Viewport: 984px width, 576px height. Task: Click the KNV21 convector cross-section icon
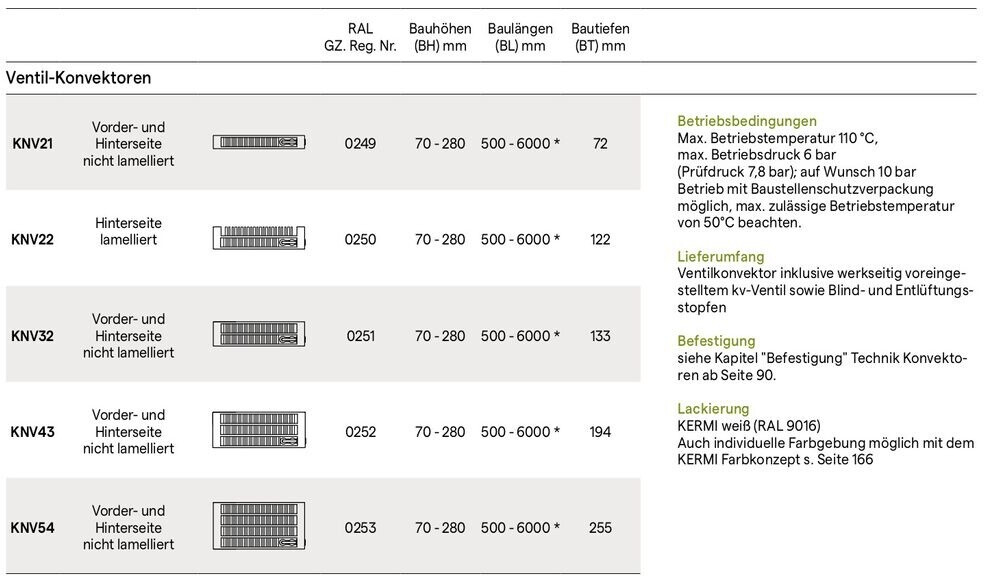click(259, 143)
